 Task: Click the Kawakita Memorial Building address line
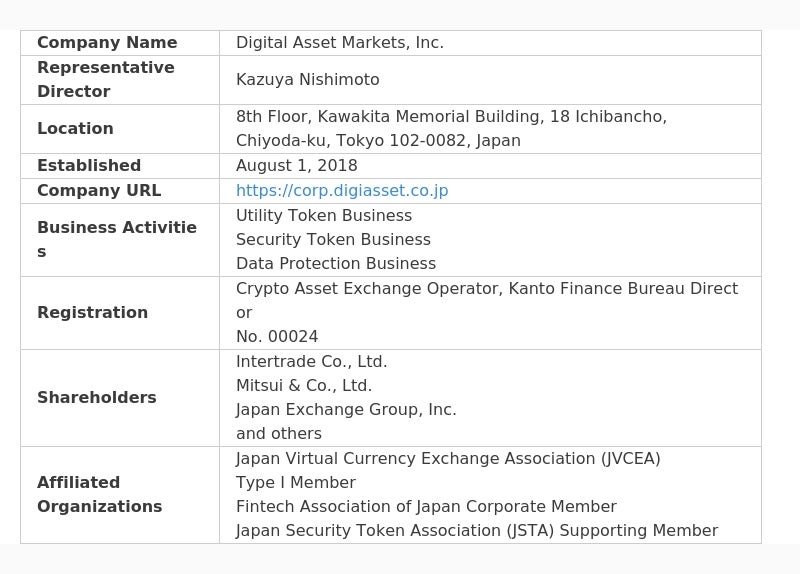[451, 116]
